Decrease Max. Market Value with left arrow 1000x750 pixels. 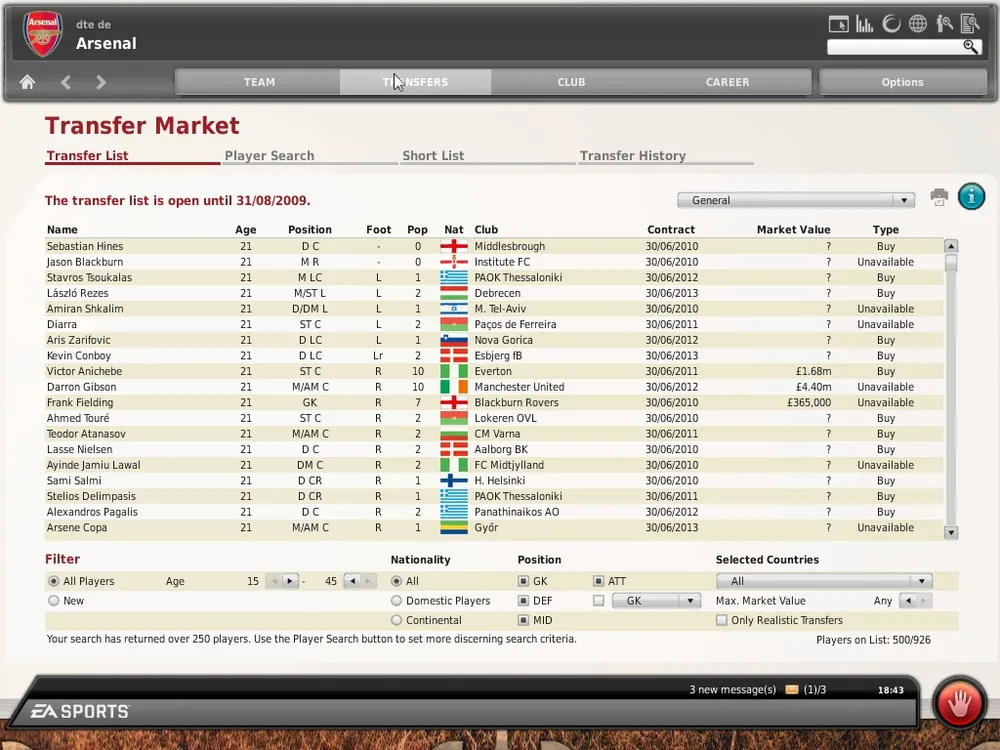point(908,600)
